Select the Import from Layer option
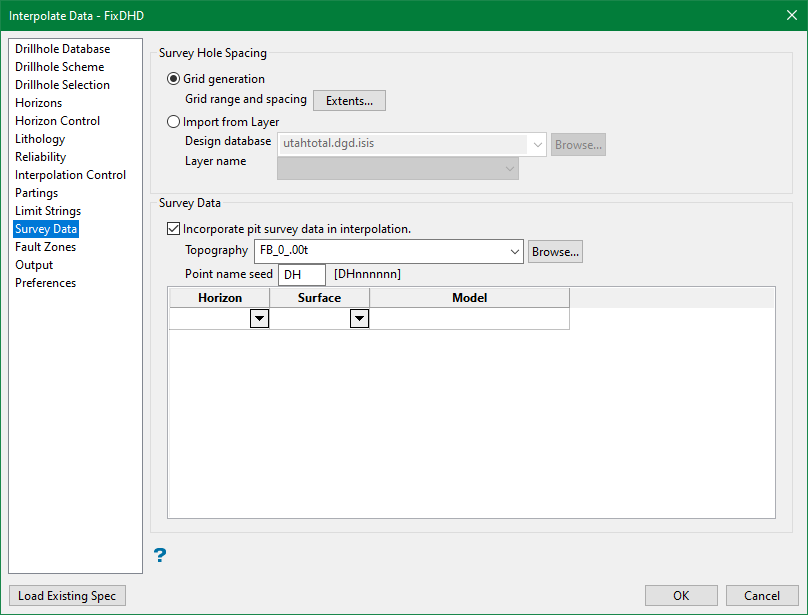808x615 pixels. coord(174,122)
